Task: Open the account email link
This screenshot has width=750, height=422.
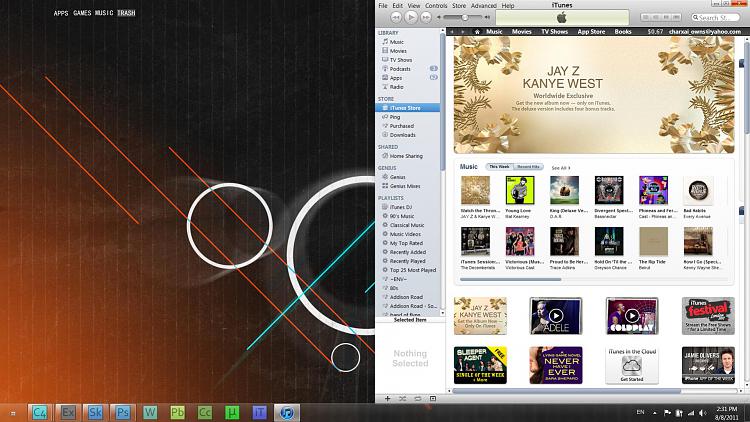Action: [705, 32]
